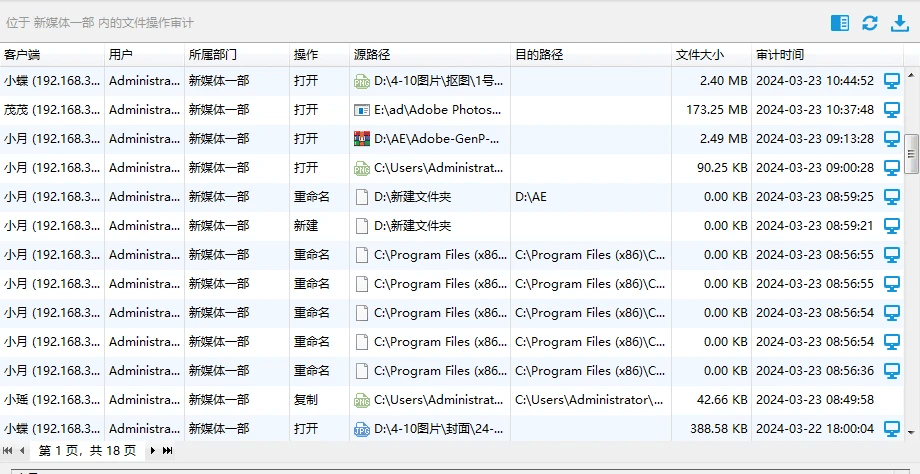Open monitor icon for the 08:59:21 row
The height and width of the screenshot is (474, 920).
(x=892, y=226)
